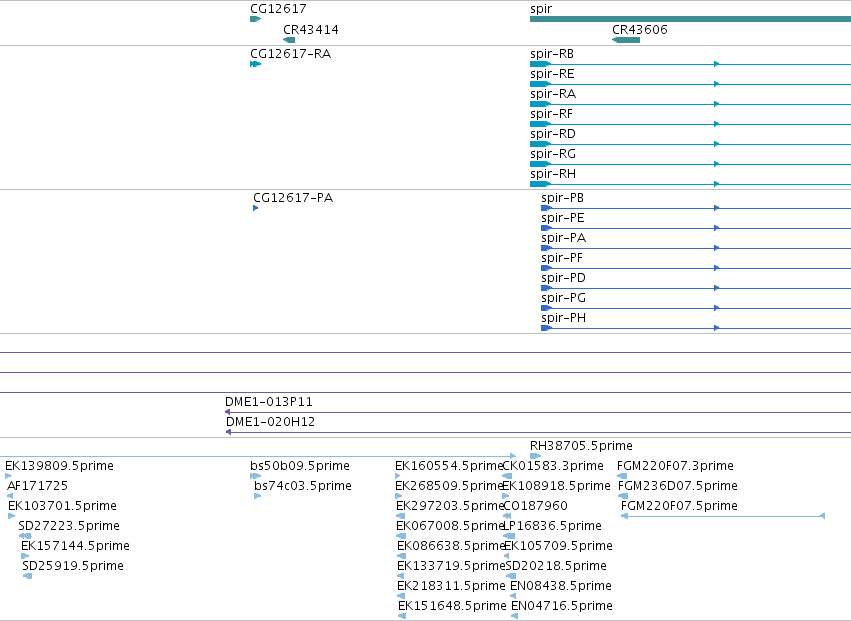Select the spir-RE transcript
Screen dimensions: 851x621
coord(552,74)
